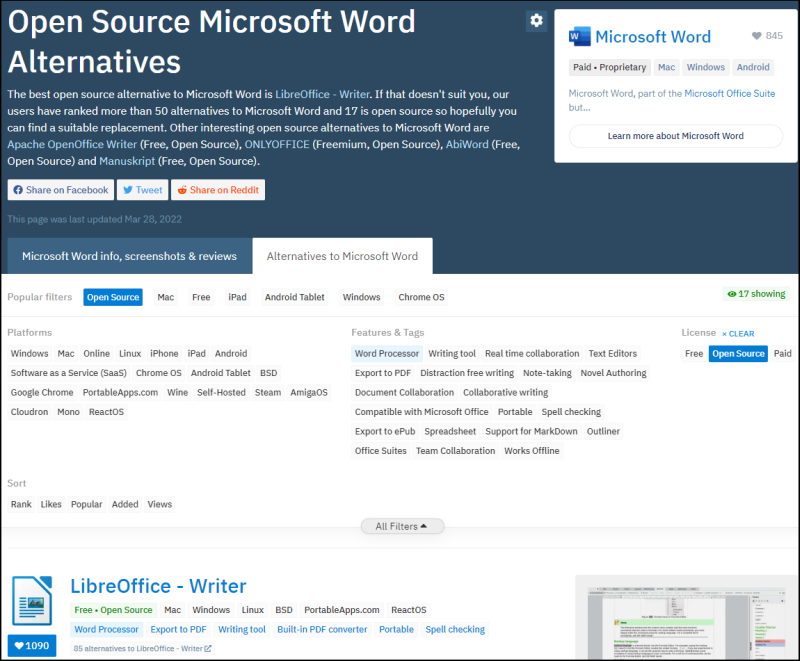Open 85 alternatives to LibreOffice - Writer
800x661 pixels.
click(x=142, y=649)
